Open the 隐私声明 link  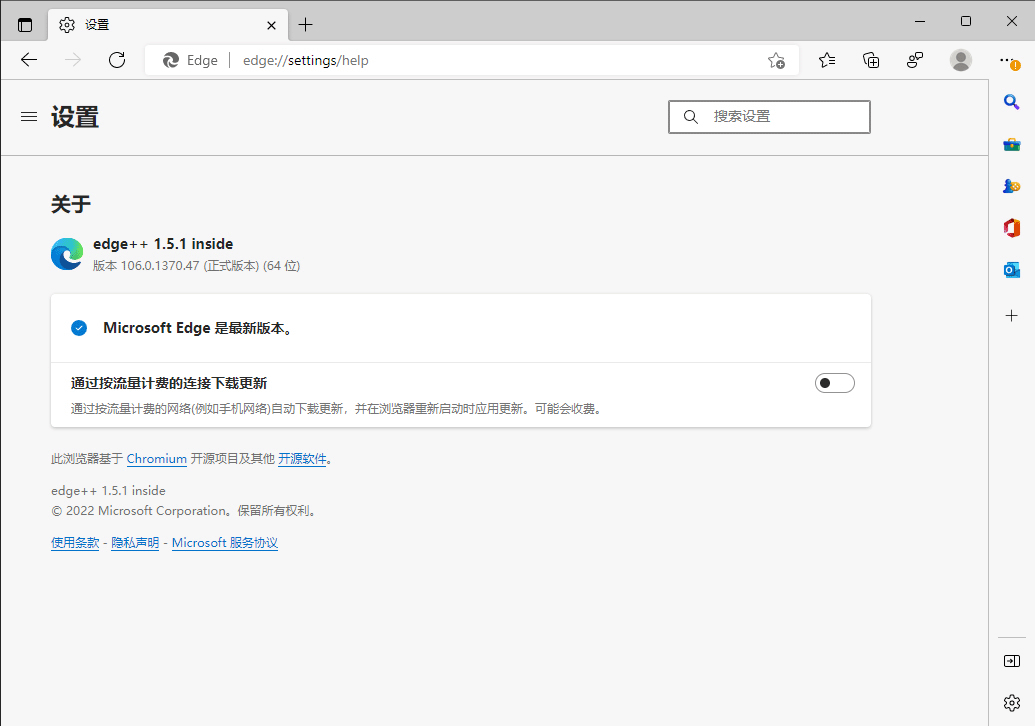[x=135, y=543]
